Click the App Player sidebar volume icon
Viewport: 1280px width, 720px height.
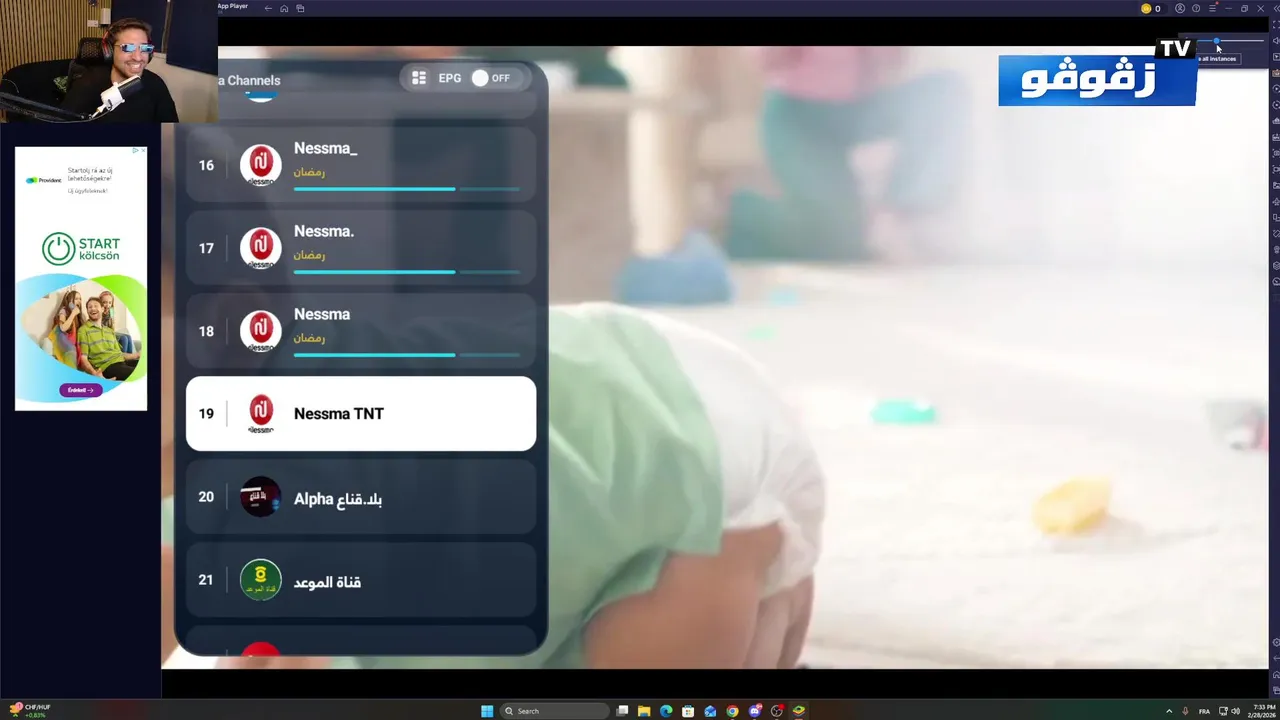pyautogui.click(x=1275, y=41)
